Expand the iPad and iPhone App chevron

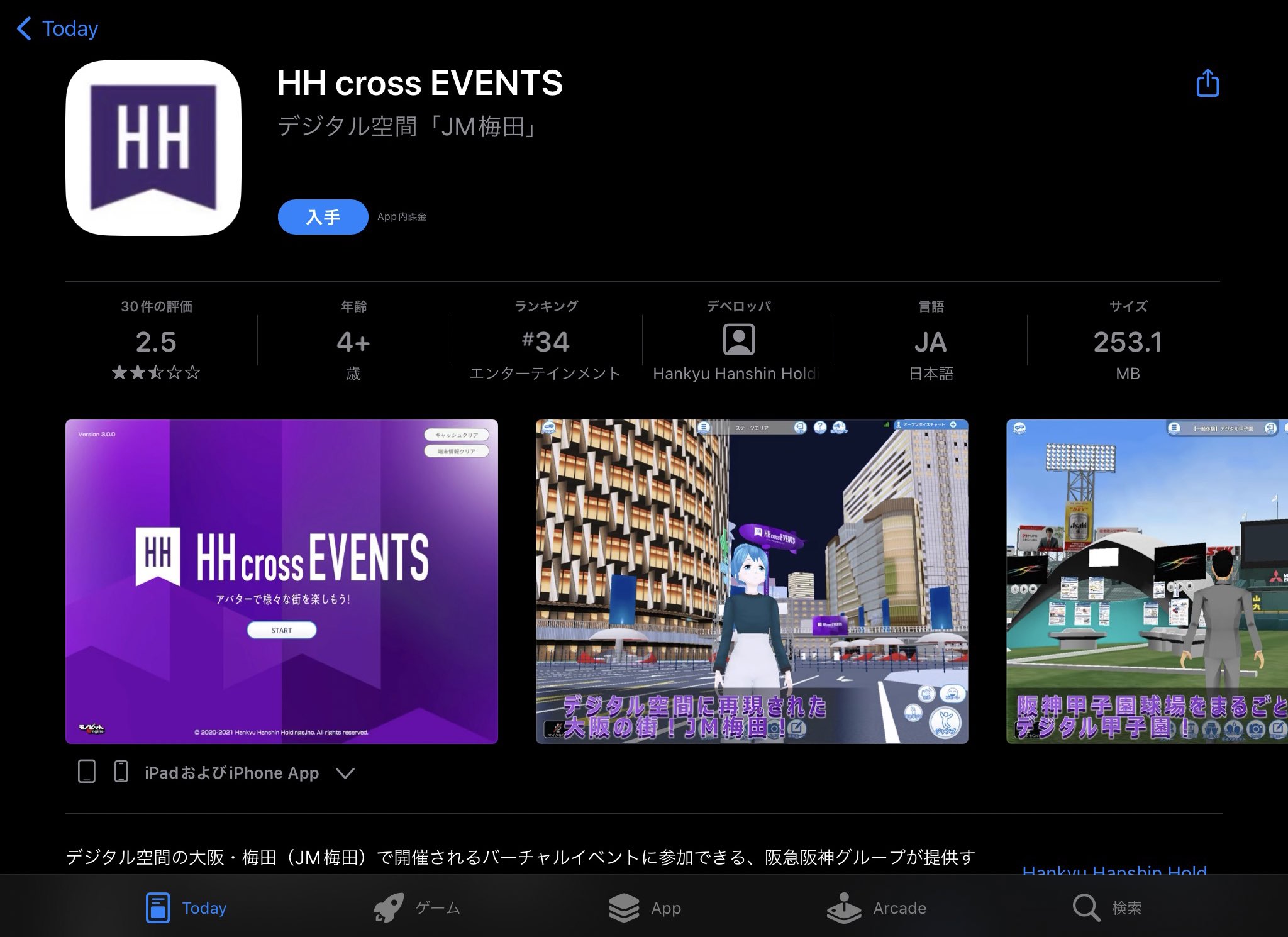(345, 773)
